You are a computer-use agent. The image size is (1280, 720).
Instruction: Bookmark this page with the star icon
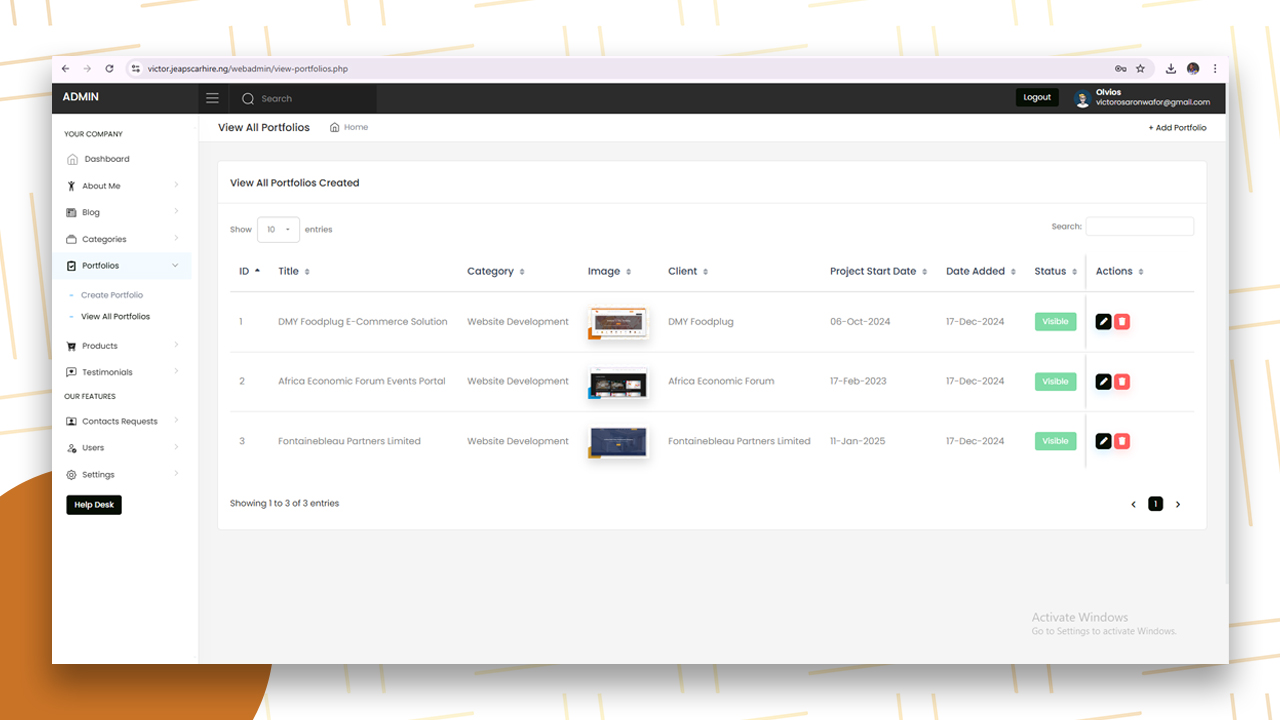point(1140,69)
